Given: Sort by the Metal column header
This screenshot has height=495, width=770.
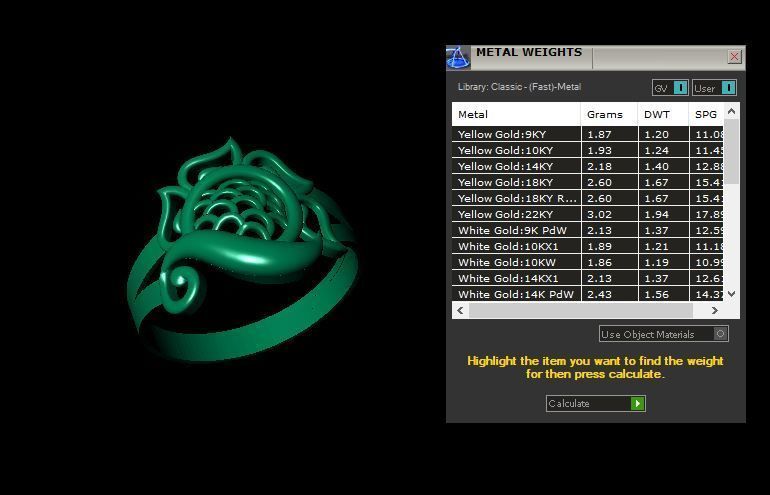Looking at the screenshot, I should (x=516, y=114).
